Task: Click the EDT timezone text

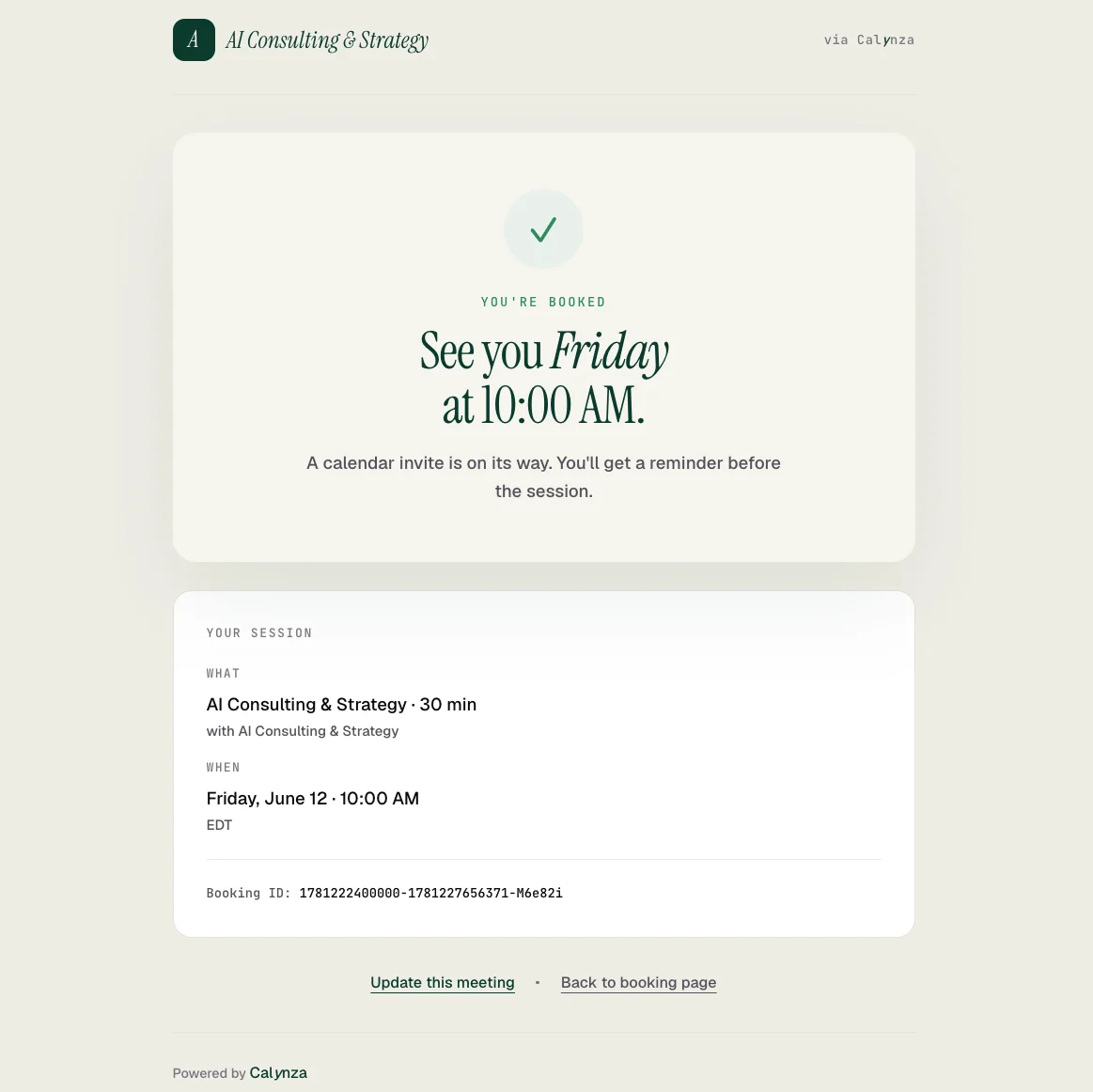Action: (x=219, y=825)
